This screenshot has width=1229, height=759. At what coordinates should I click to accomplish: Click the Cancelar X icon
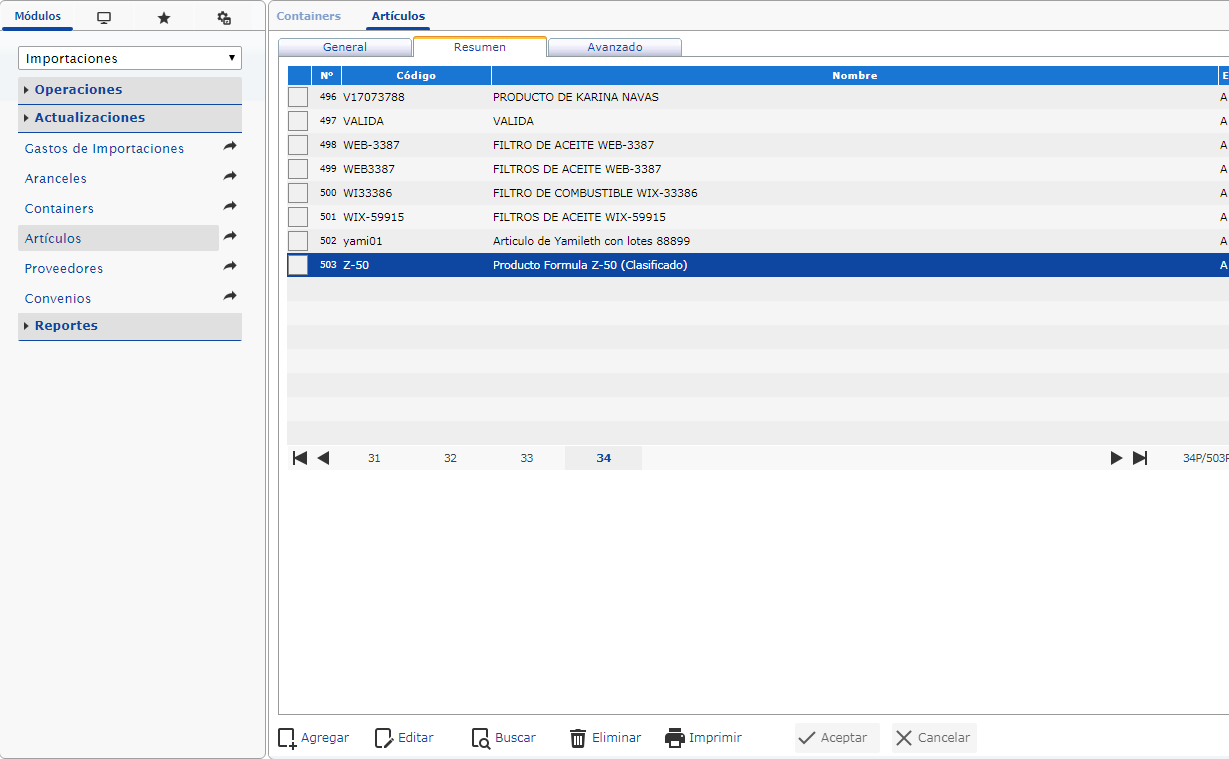[904, 738]
